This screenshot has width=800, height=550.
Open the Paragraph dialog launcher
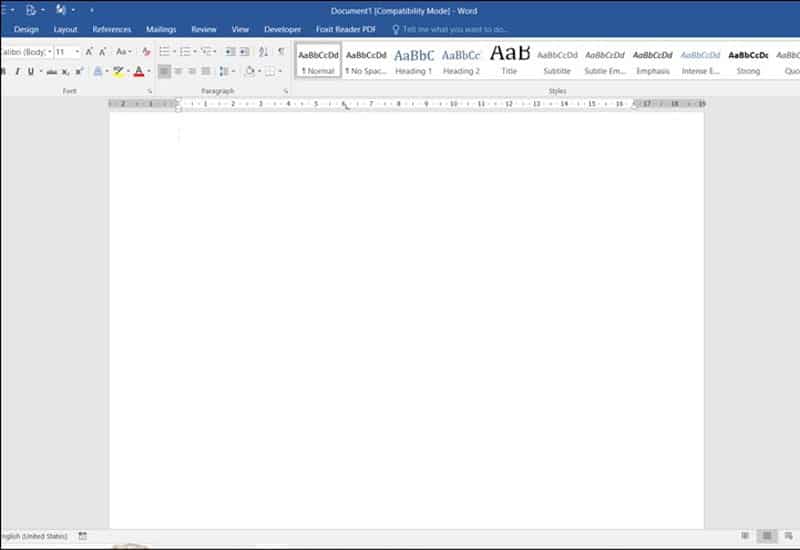click(x=286, y=91)
